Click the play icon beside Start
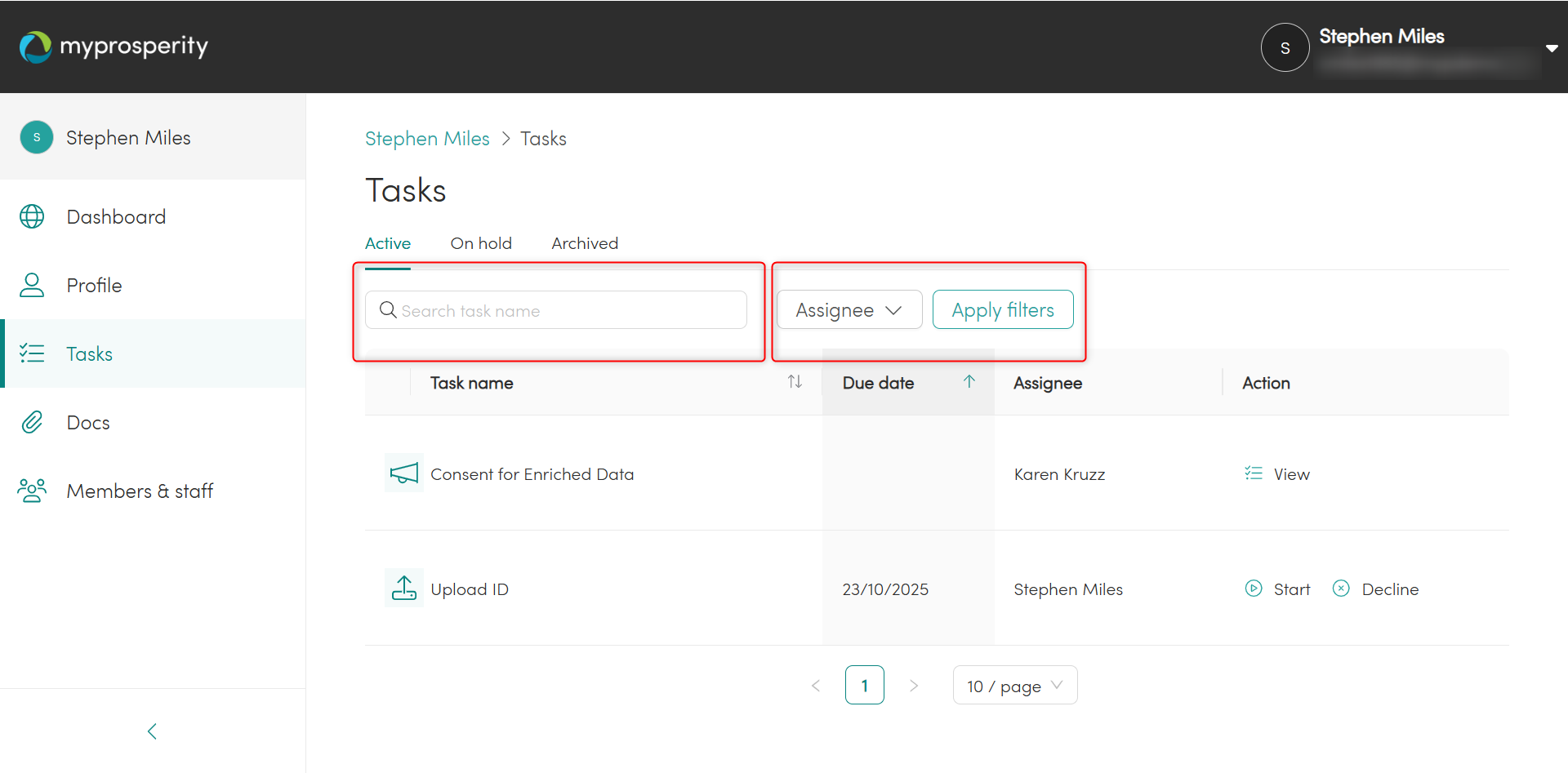Image resolution: width=1568 pixels, height=773 pixels. [1254, 589]
